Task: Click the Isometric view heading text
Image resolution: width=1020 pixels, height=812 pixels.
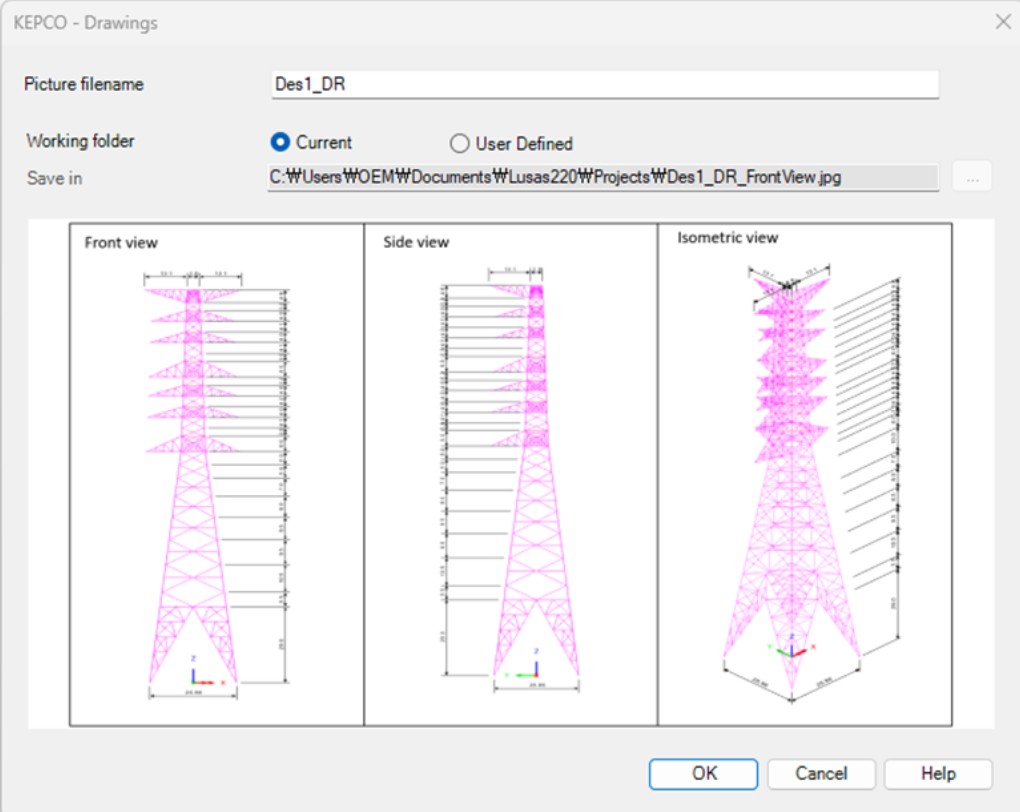Action: [x=727, y=238]
